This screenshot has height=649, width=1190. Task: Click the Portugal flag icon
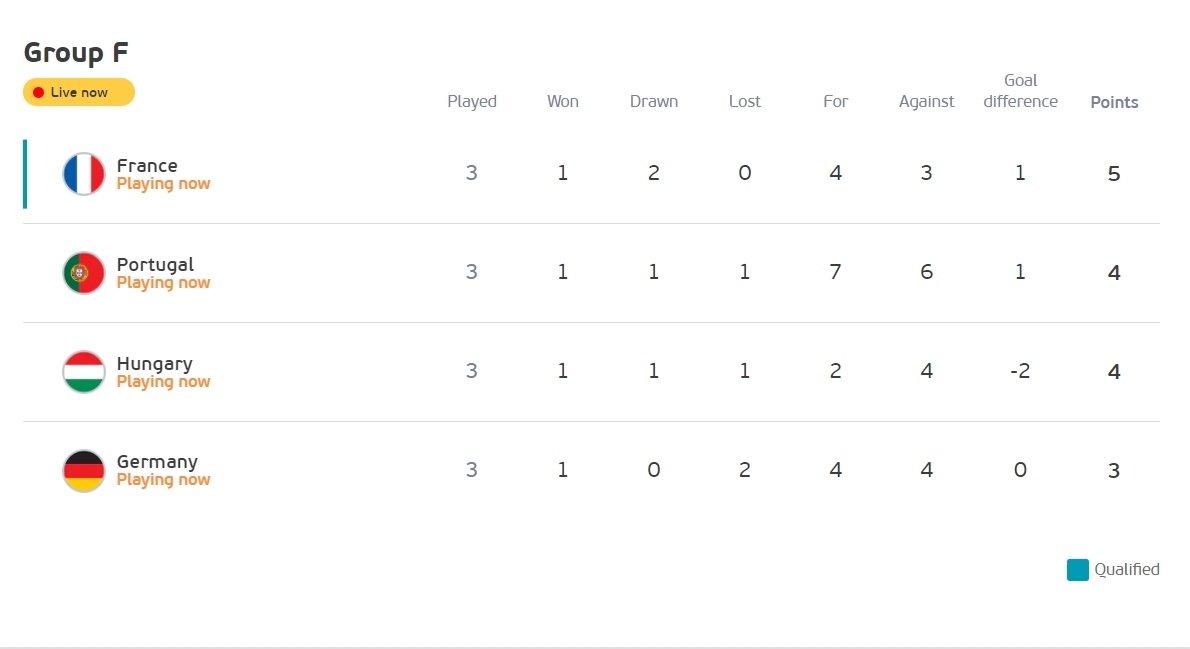click(x=83, y=273)
